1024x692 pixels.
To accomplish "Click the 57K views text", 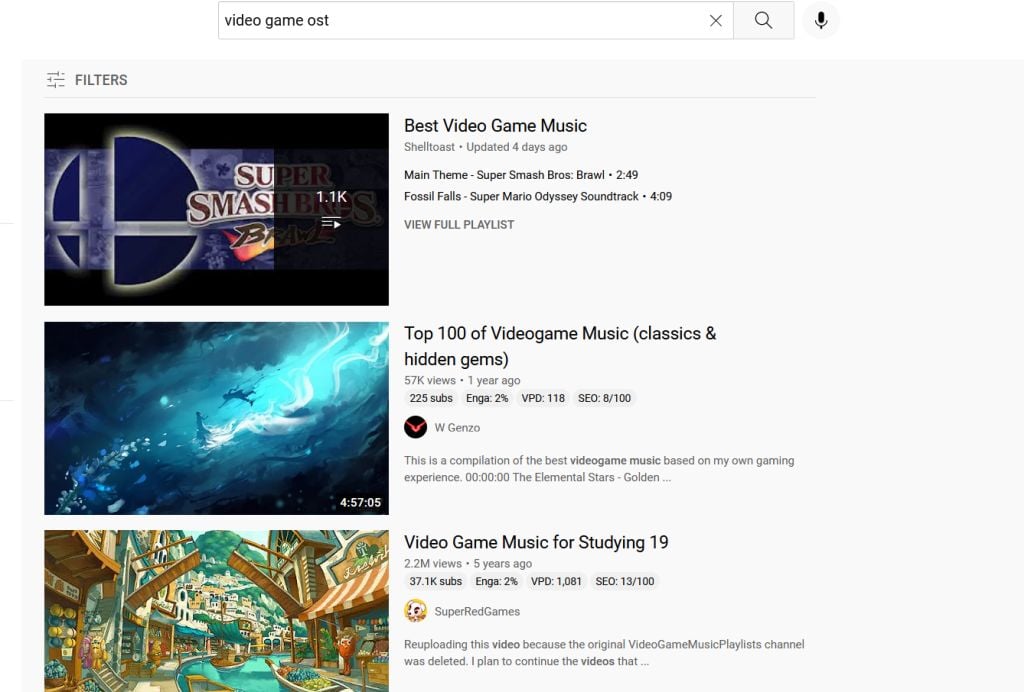I will (x=430, y=381).
